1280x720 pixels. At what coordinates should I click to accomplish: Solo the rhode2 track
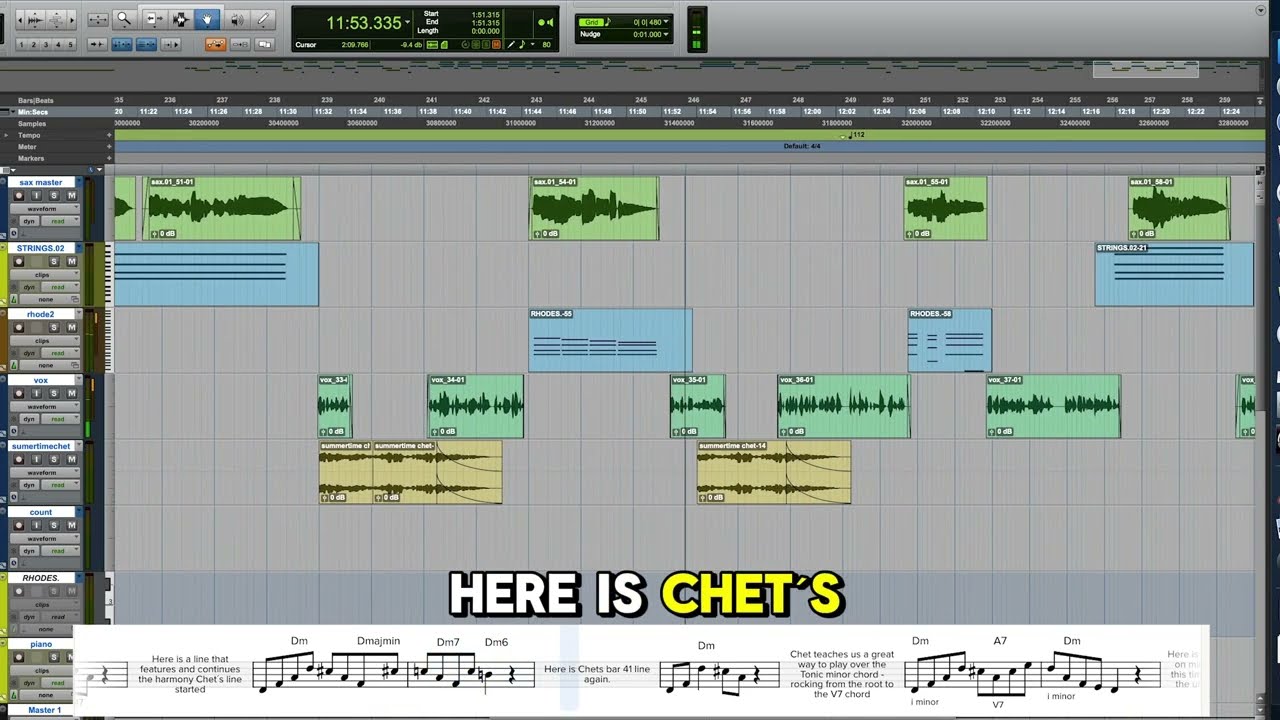click(53, 328)
